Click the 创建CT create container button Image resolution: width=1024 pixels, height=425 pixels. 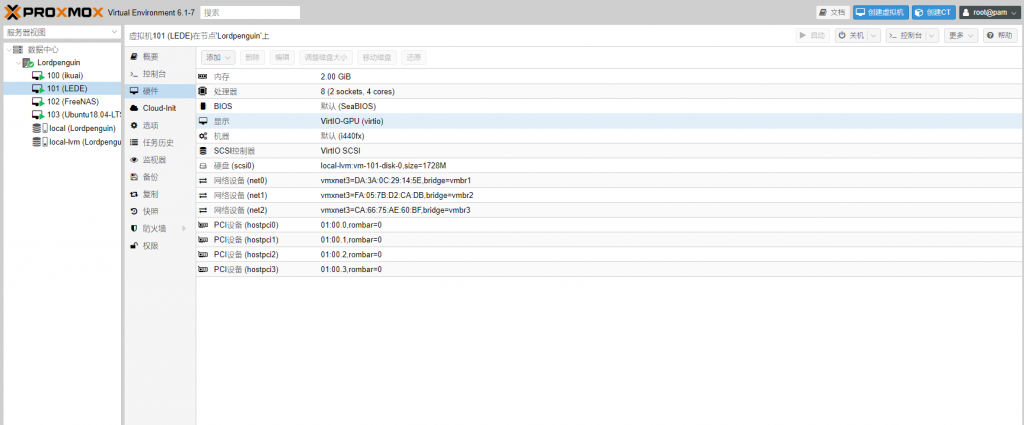point(934,12)
